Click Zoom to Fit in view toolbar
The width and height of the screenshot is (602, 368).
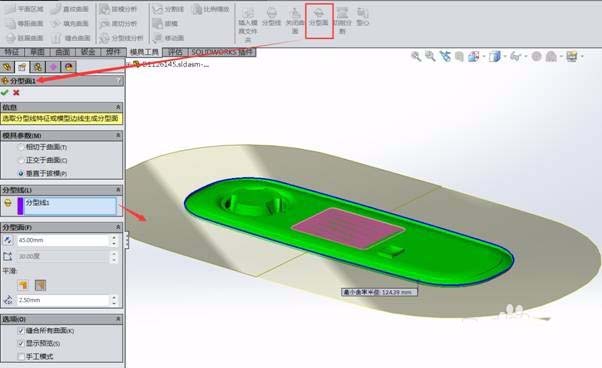416,56
